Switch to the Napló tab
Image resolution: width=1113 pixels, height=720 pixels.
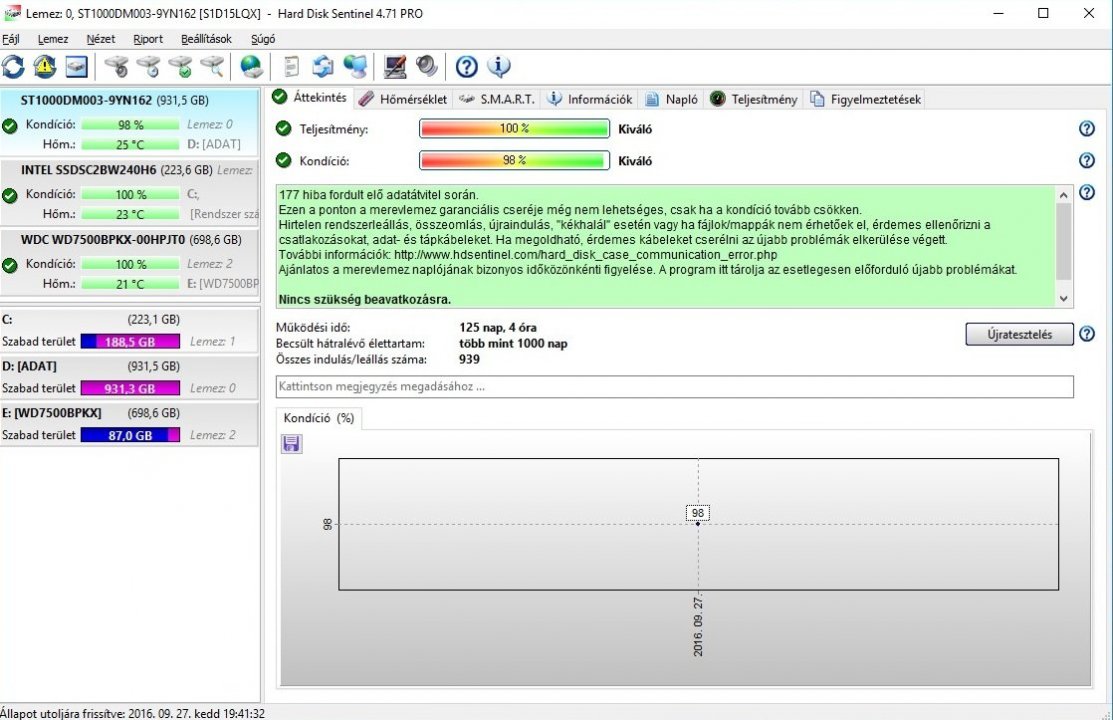click(671, 99)
